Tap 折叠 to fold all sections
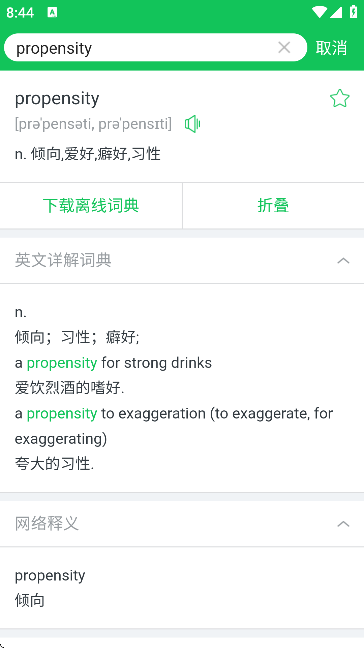364x648 pixels. point(273,205)
